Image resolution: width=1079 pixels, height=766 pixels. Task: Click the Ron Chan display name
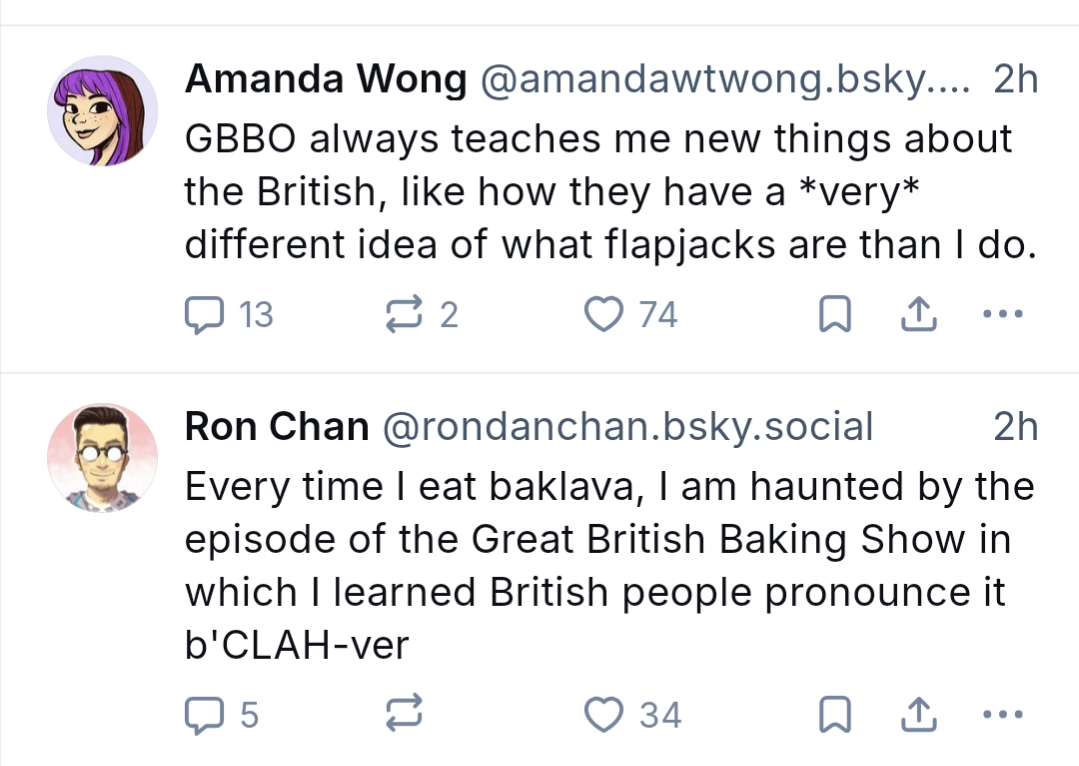(277, 427)
